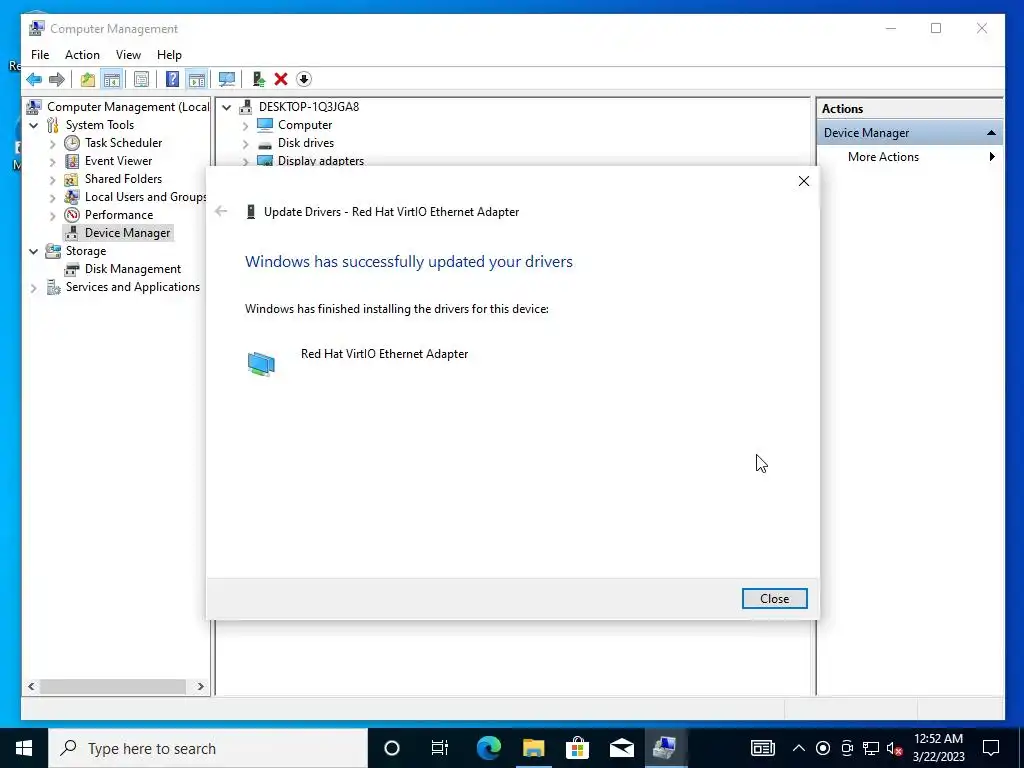Collapse the Storage tree node

click(34, 251)
